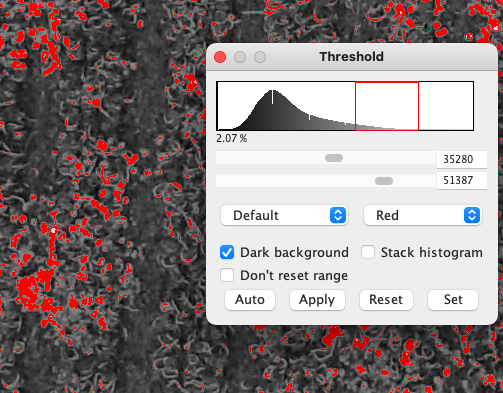This screenshot has height=393, width=503.
Task: Click the maximum value field 51387
Action: point(462,180)
